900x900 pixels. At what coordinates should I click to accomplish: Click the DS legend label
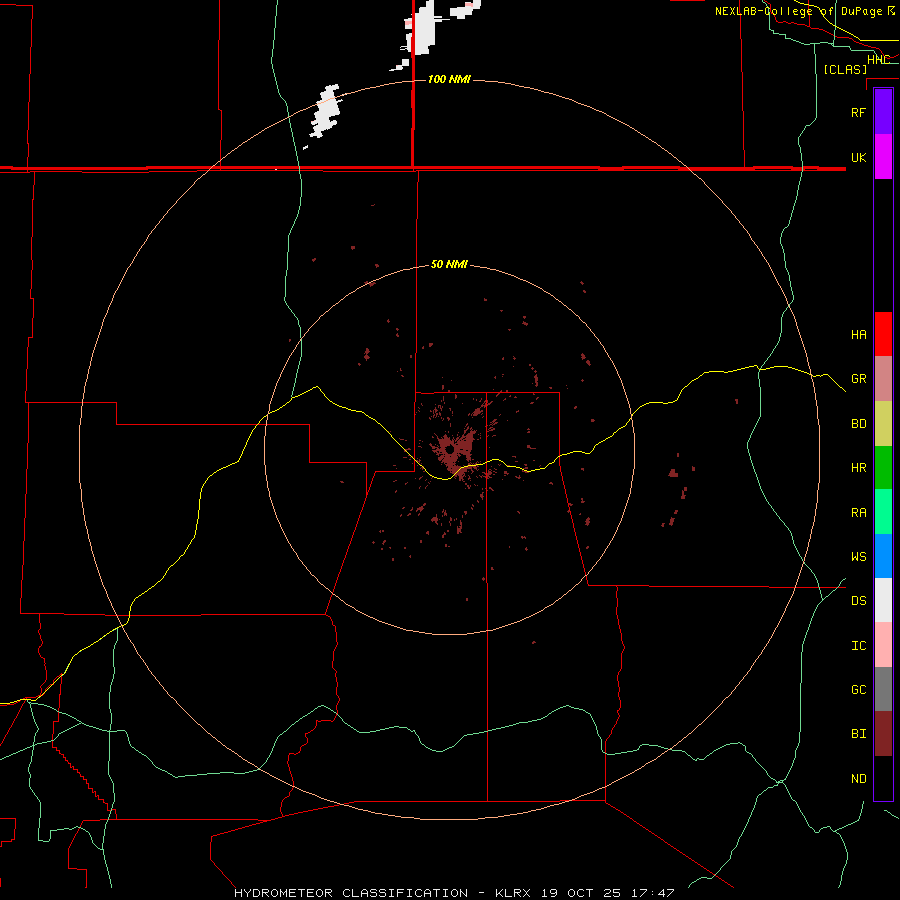859,601
